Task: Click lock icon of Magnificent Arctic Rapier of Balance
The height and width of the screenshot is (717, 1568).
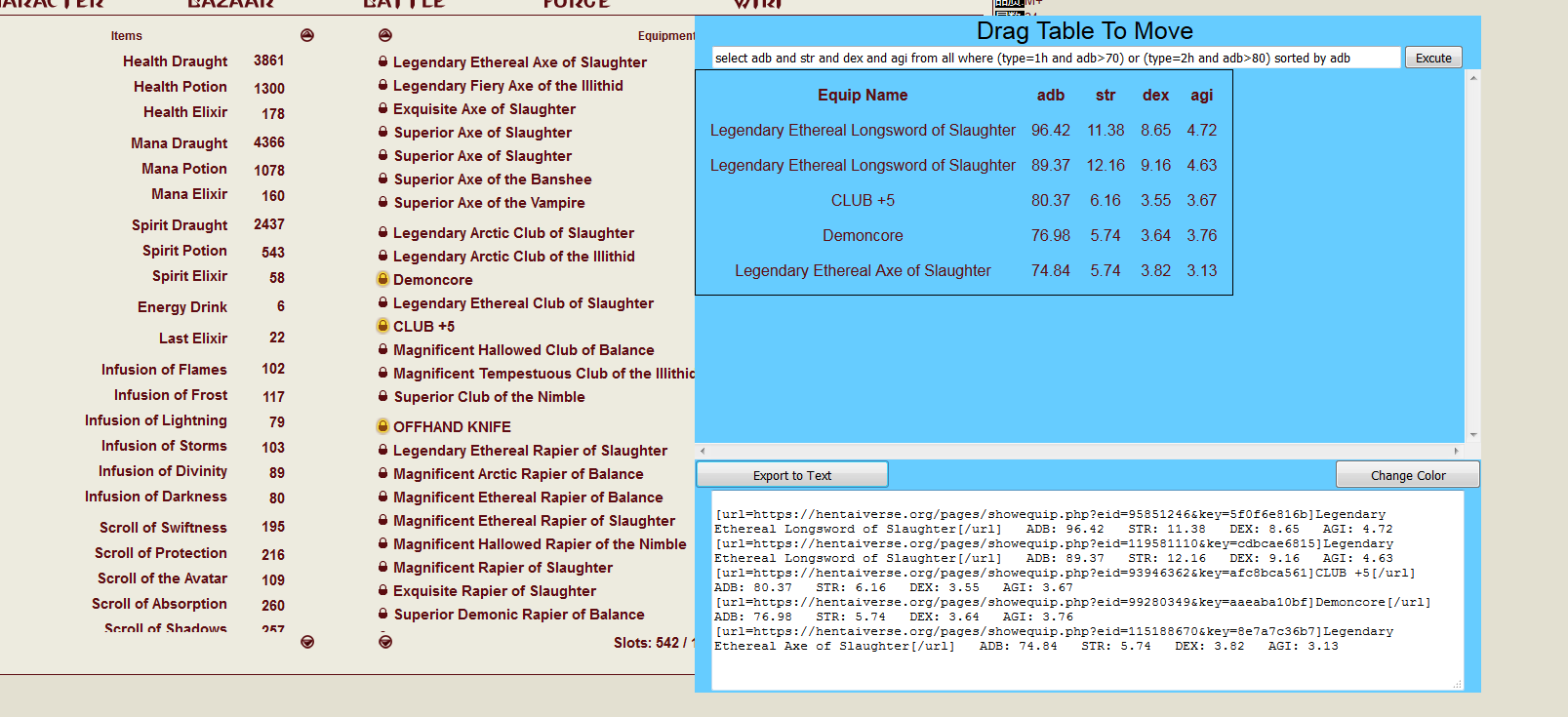Action: click(383, 473)
